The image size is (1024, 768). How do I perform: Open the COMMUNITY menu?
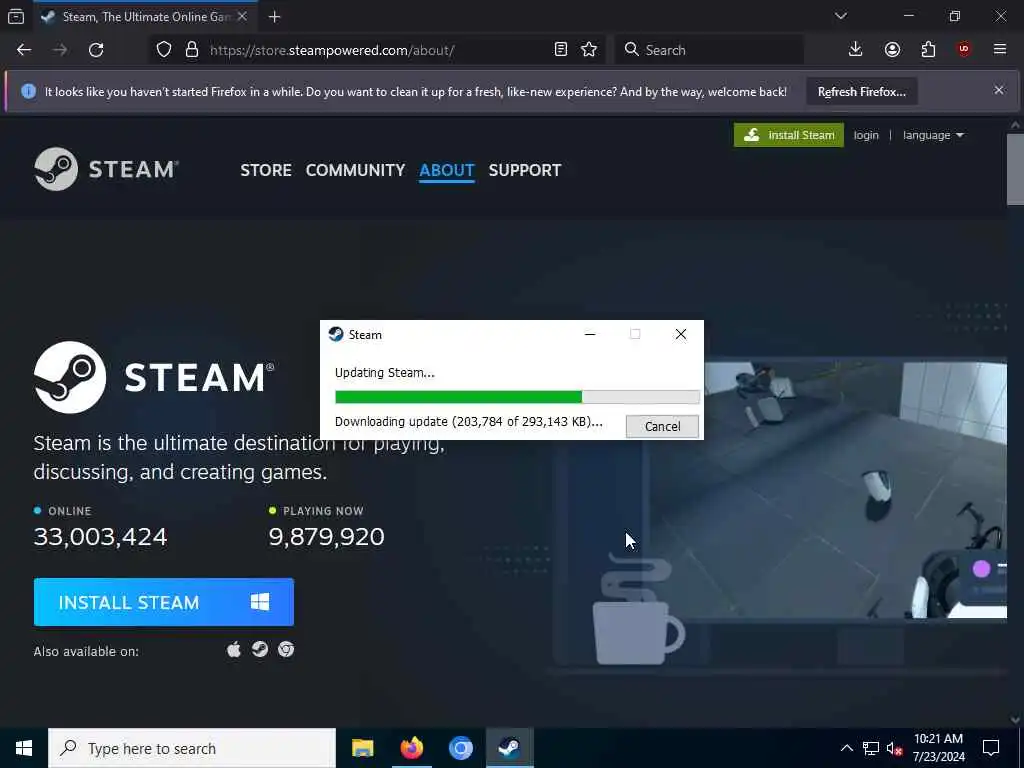pyautogui.click(x=355, y=170)
